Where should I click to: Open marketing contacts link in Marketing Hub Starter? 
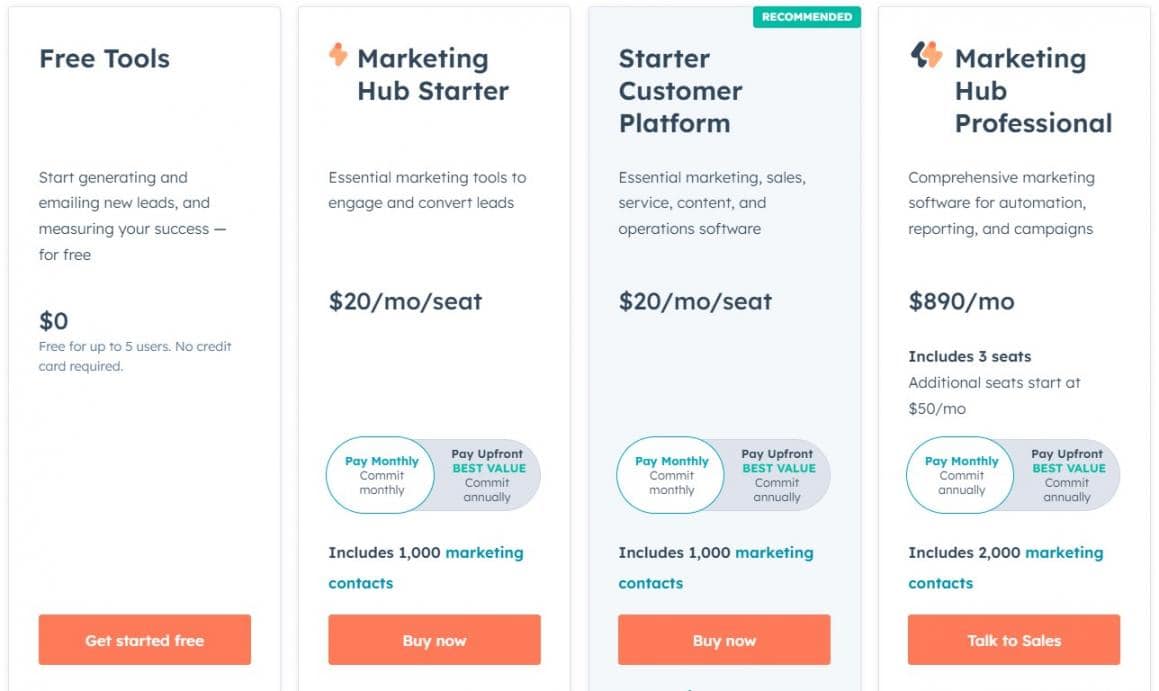click(484, 553)
